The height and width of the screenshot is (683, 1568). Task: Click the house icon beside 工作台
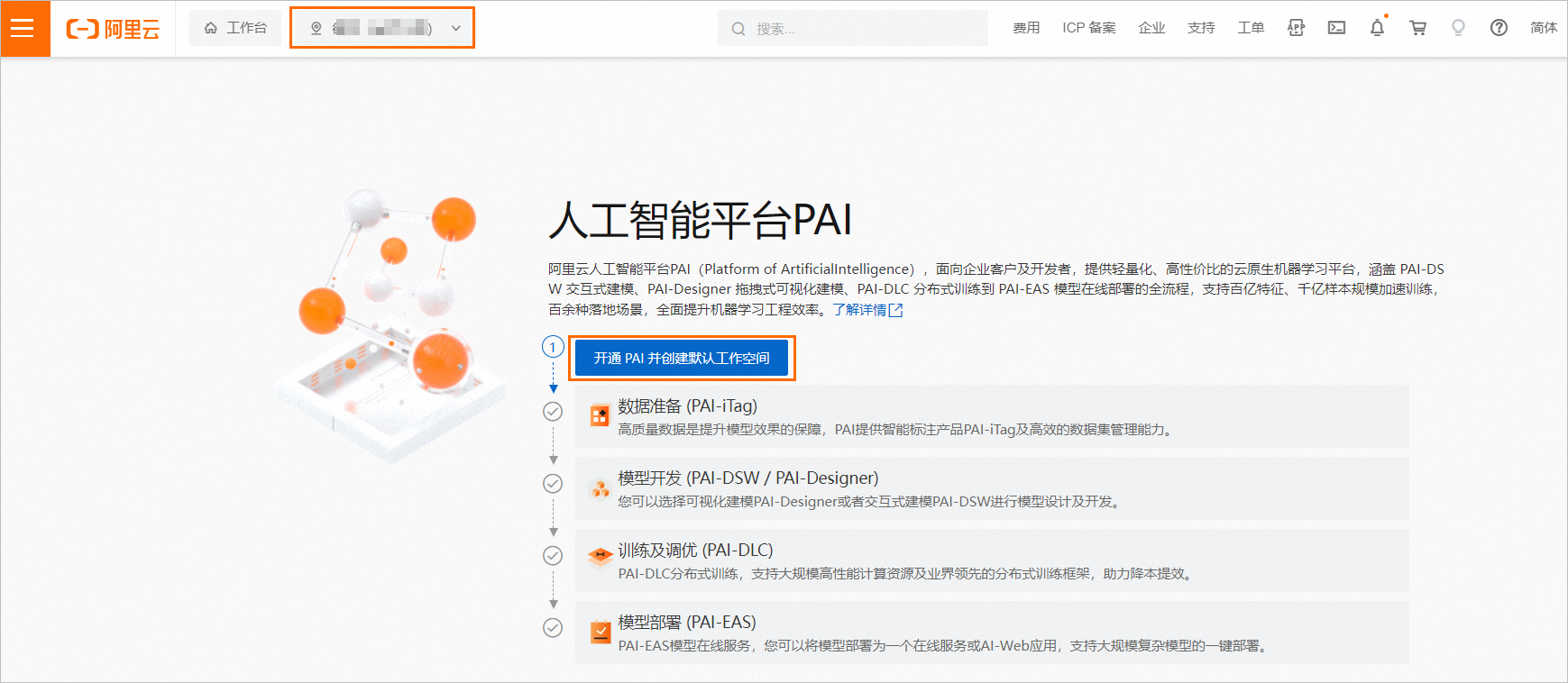coord(211,28)
